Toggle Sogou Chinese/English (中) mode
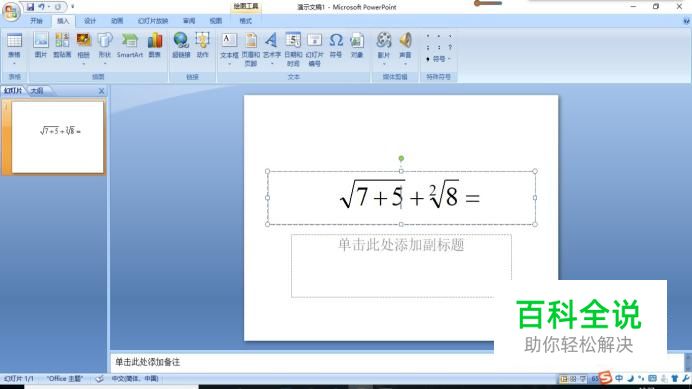Screen dimensions: 692x389 [x=619, y=378]
